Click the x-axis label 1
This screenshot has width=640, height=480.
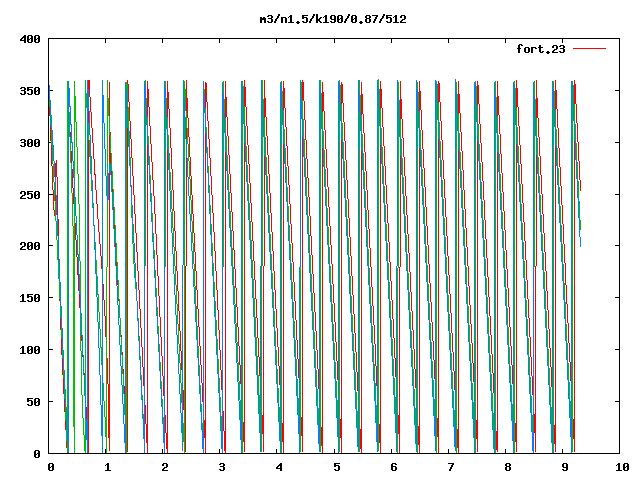pyautogui.click(x=108, y=467)
